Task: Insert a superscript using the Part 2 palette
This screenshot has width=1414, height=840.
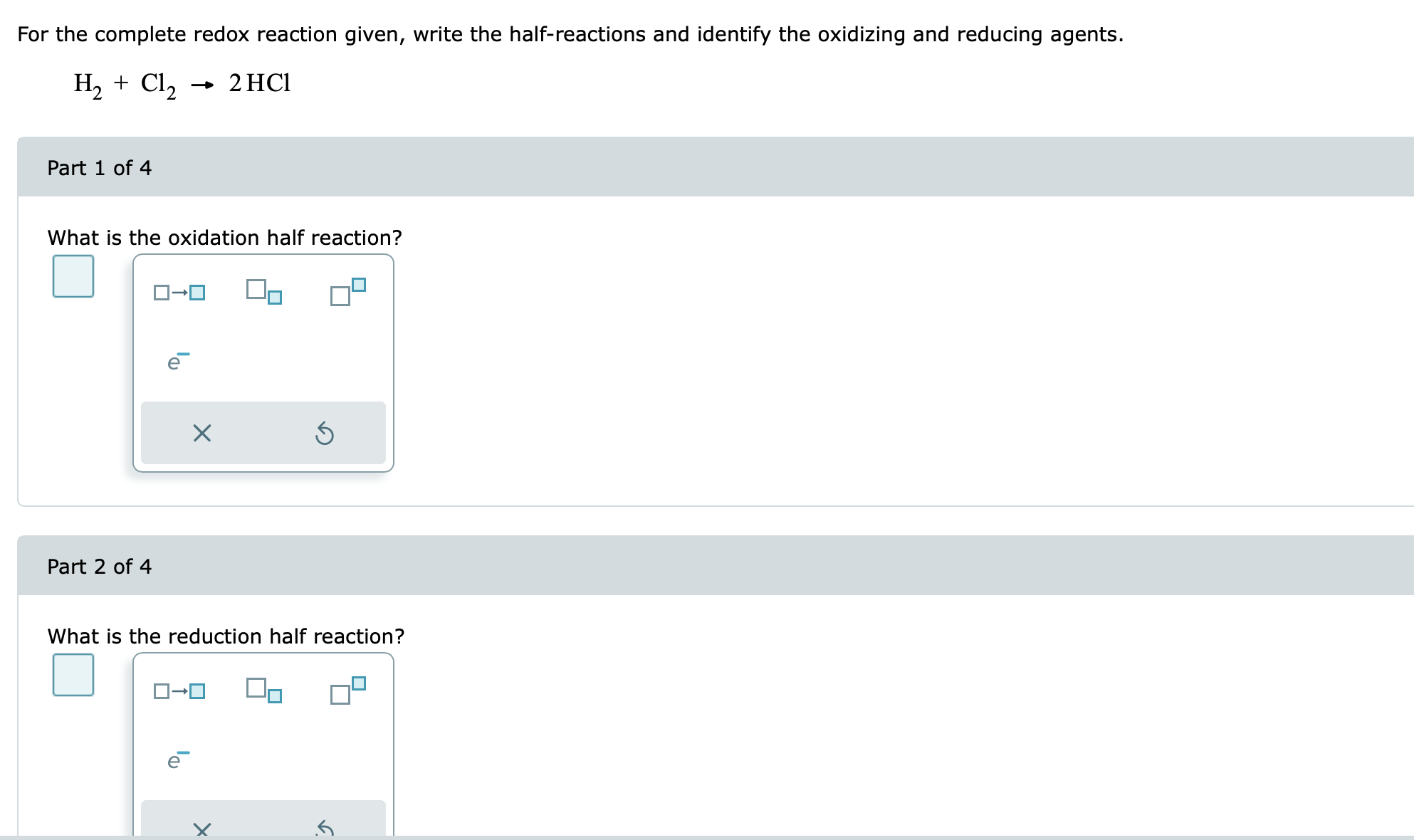Action: point(346,691)
